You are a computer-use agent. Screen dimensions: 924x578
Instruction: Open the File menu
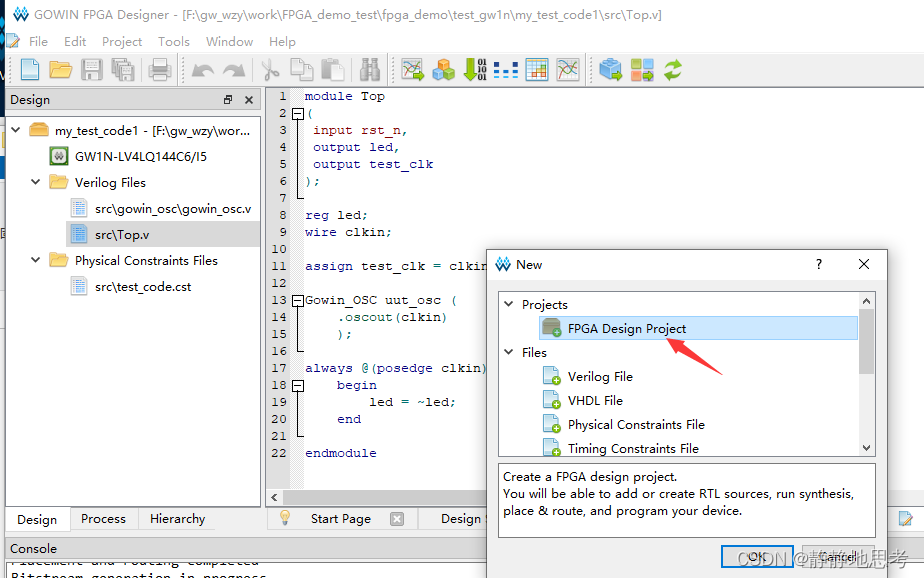[x=38, y=41]
